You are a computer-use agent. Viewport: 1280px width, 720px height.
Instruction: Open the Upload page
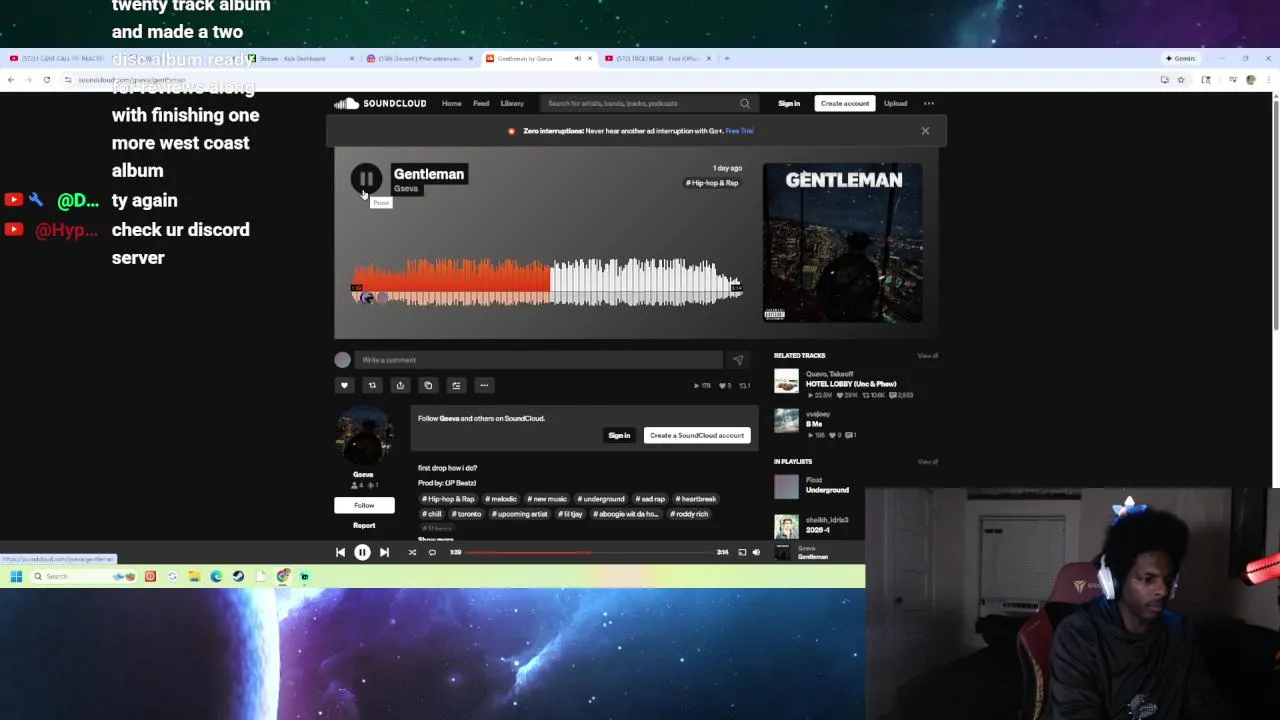tap(896, 103)
